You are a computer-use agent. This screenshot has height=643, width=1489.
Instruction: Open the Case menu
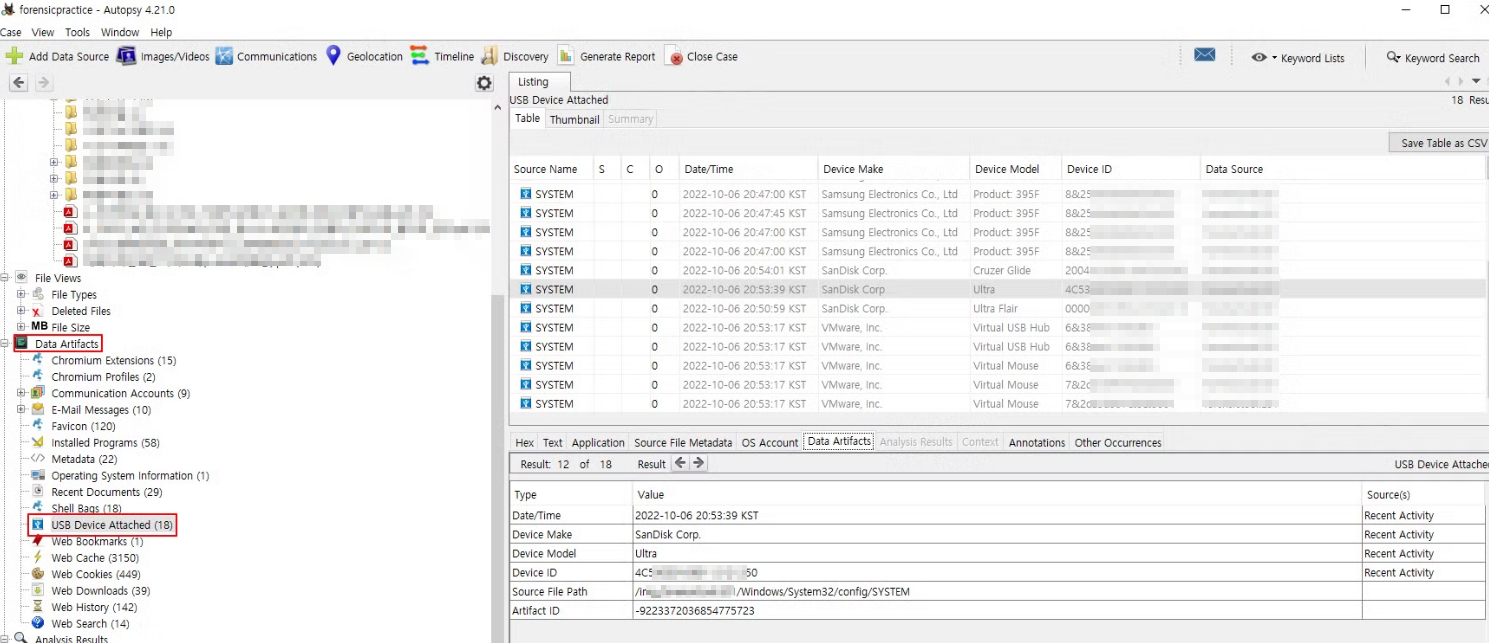coord(11,33)
